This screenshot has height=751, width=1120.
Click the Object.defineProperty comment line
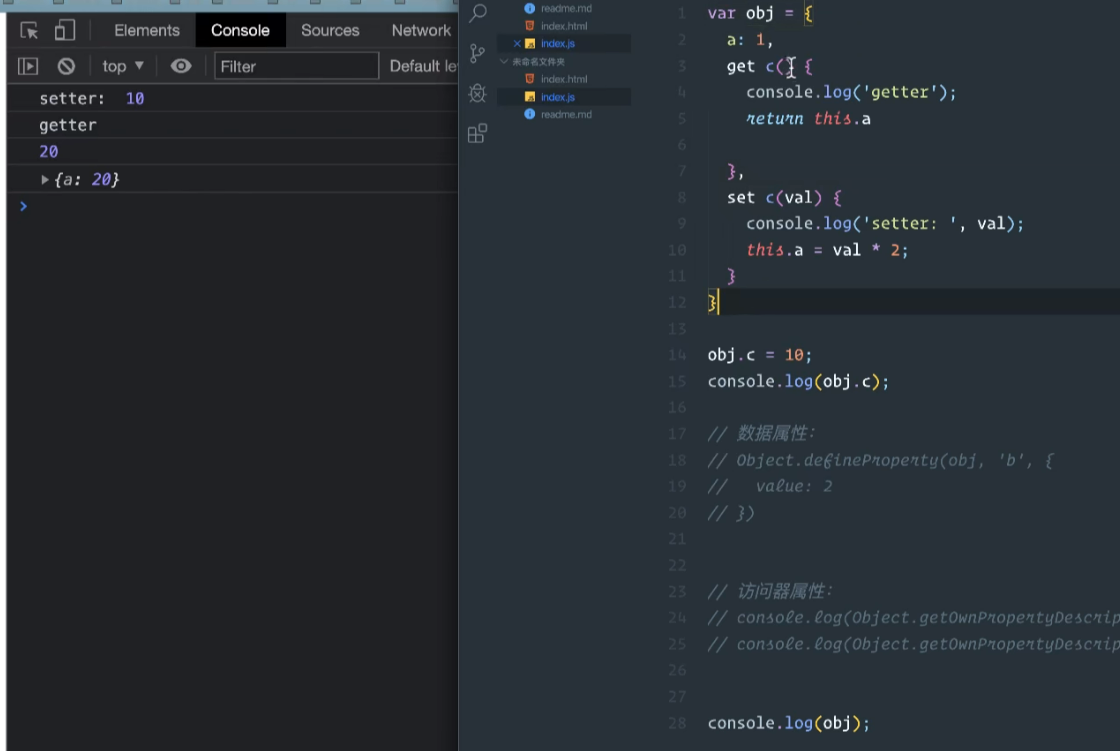(880, 460)
